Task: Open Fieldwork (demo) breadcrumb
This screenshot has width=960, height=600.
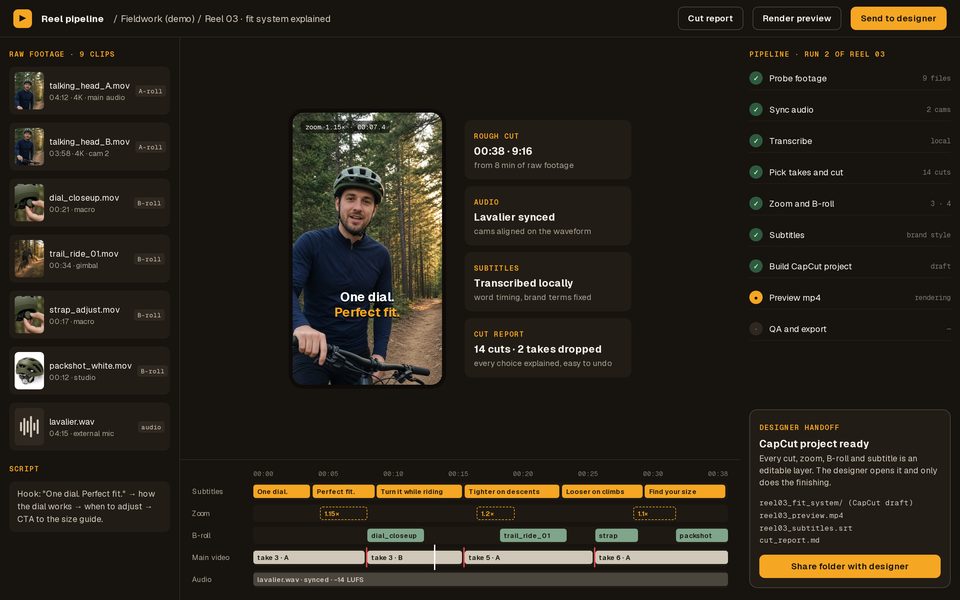Action: point(157,19)
